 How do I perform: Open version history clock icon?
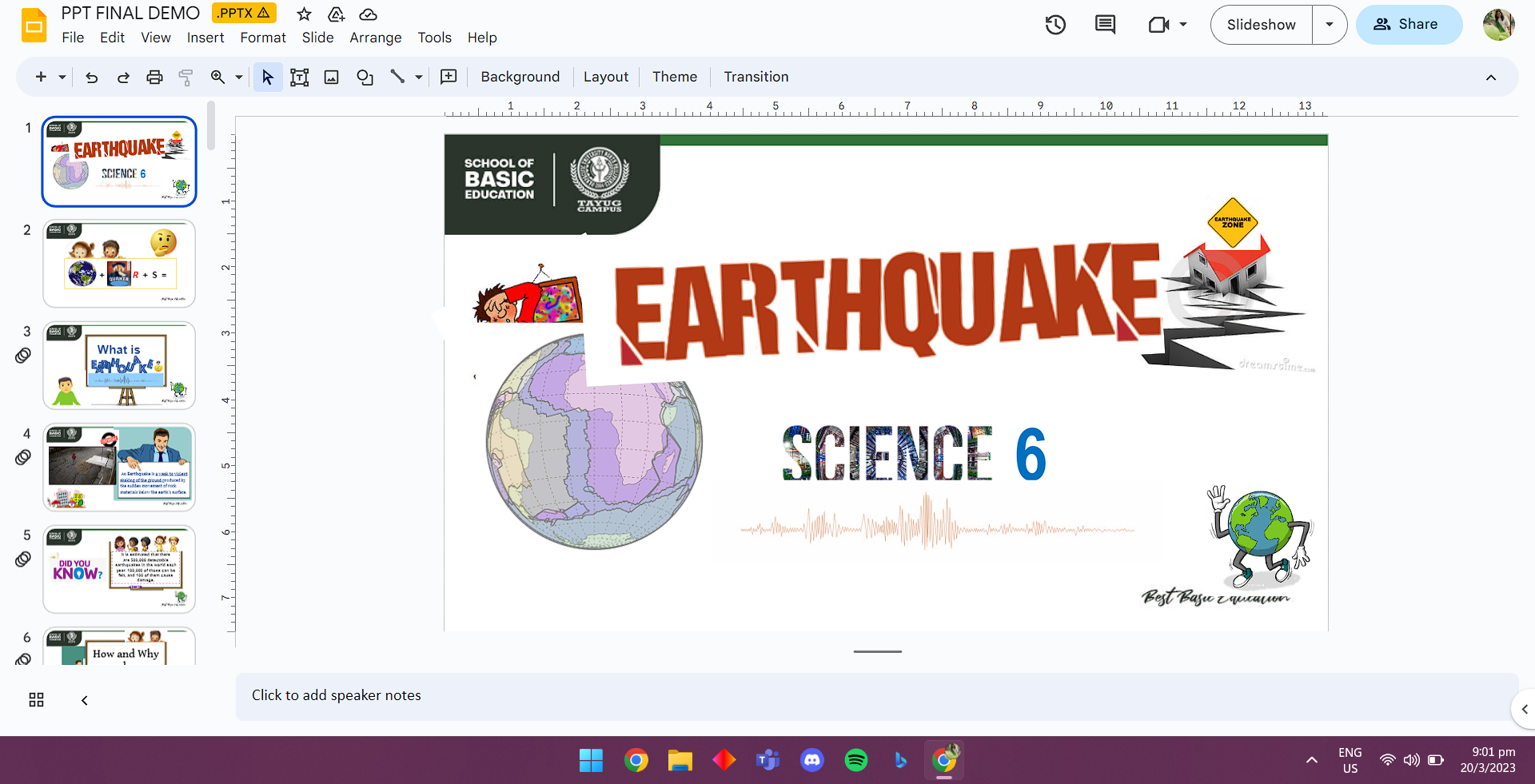[x=1055, y=25]
